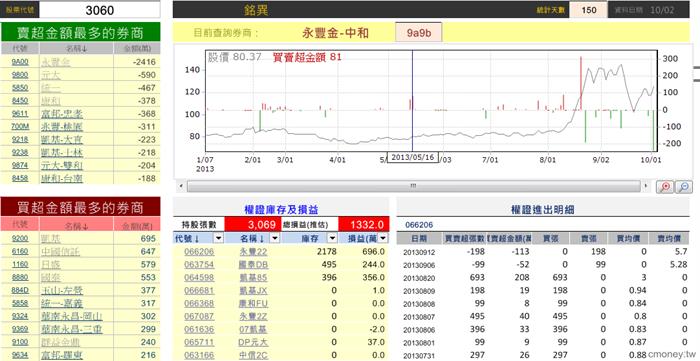Open broker code 9238 link

[20, 153]
